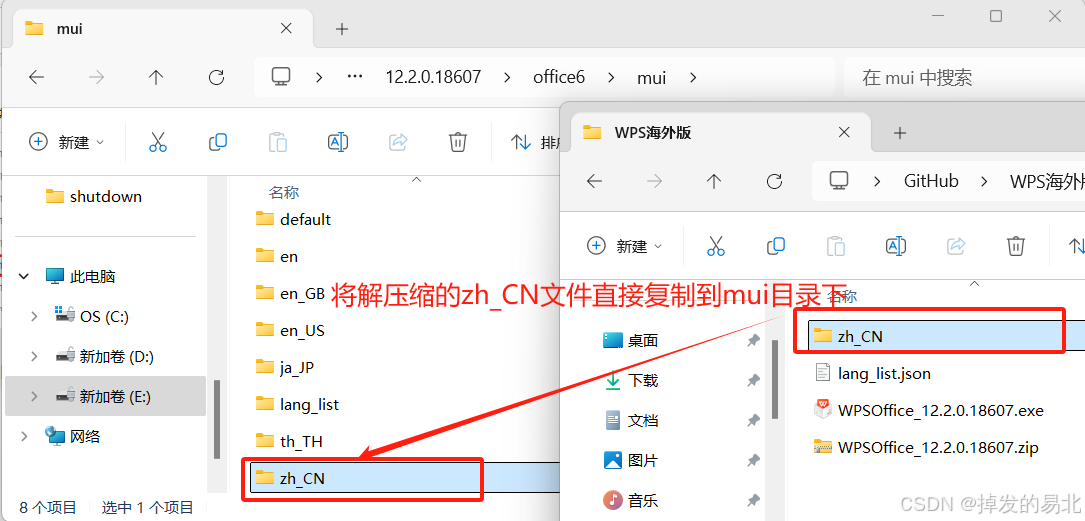Image resolution: width=1085 pixels, height=521 pixels.
Task: Select the lang_list folder
Action: (298, 404)
